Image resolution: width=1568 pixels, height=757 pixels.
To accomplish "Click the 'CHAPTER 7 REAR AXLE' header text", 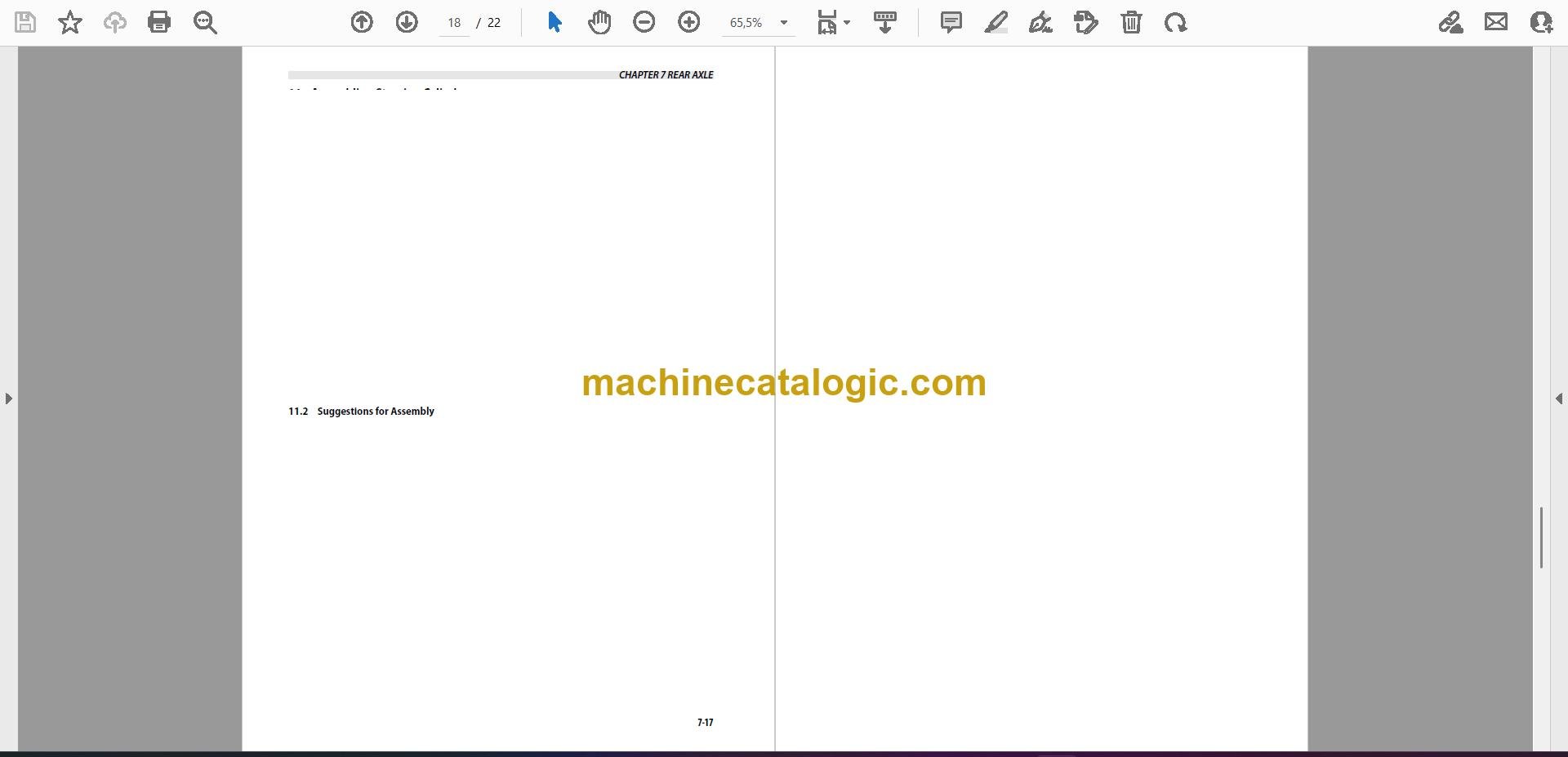I will pos(666,75).
